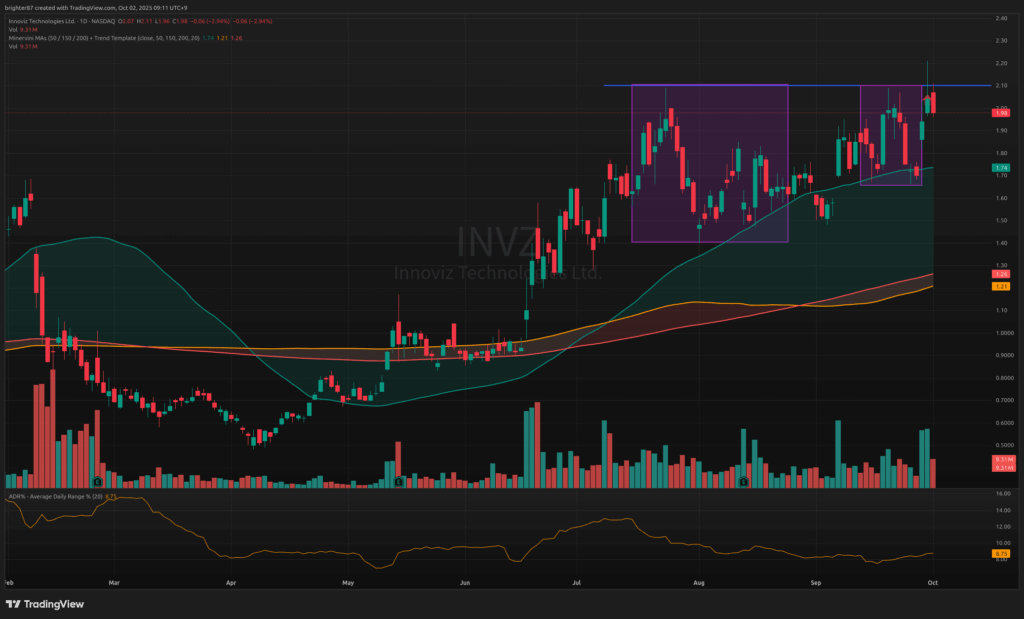Click the red 9.31M volume label on the axis

(1001, 467)
